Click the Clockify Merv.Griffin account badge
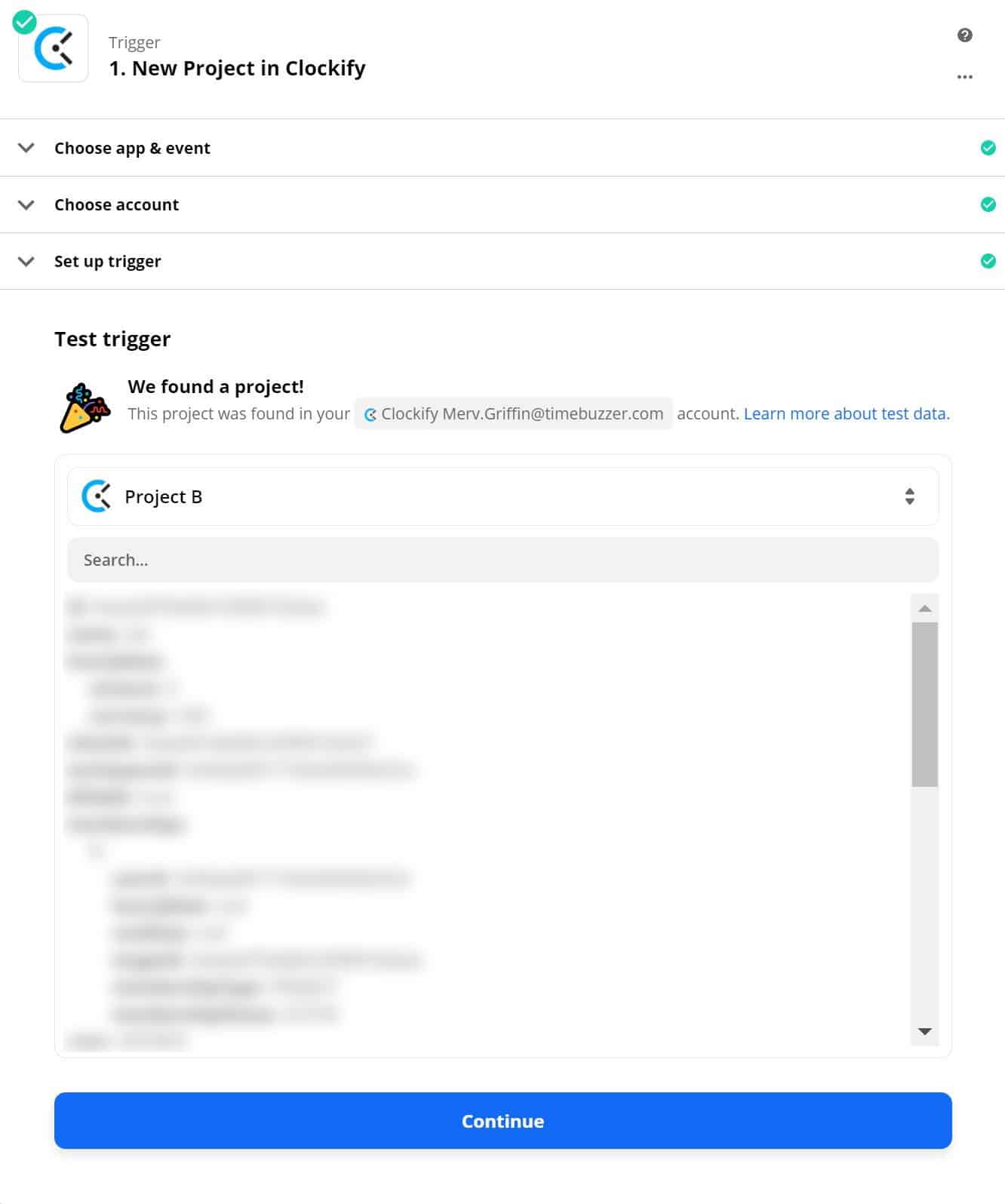 point(514,413)
